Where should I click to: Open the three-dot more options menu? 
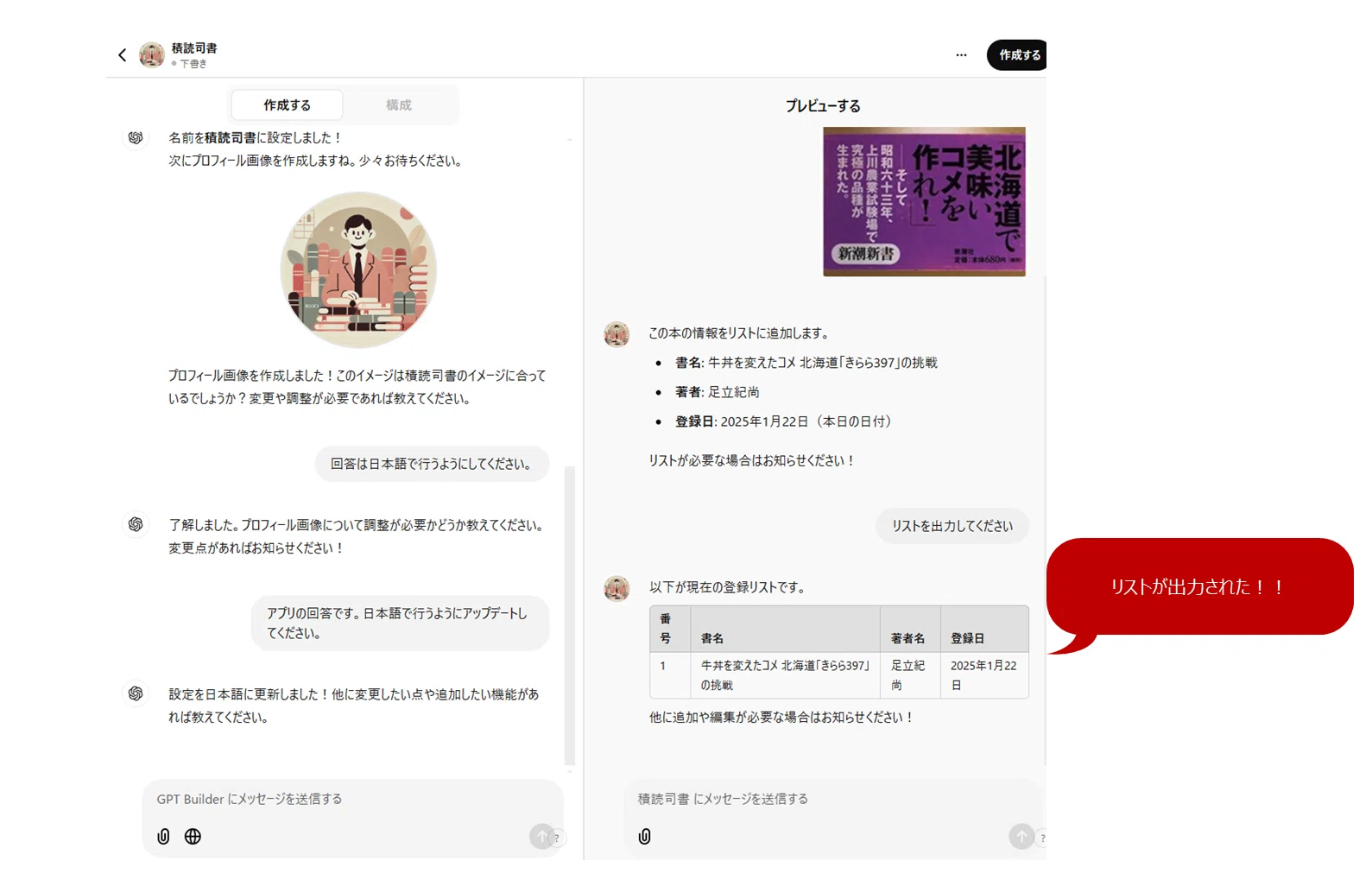(x=961, y=55)
